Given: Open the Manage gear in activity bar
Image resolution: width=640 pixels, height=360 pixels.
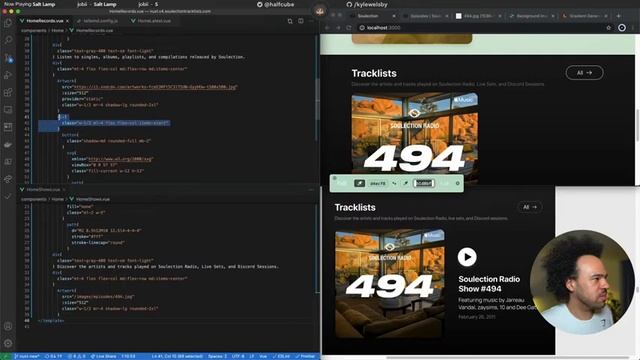Looking at the screenshot, I should pos(8,343).
